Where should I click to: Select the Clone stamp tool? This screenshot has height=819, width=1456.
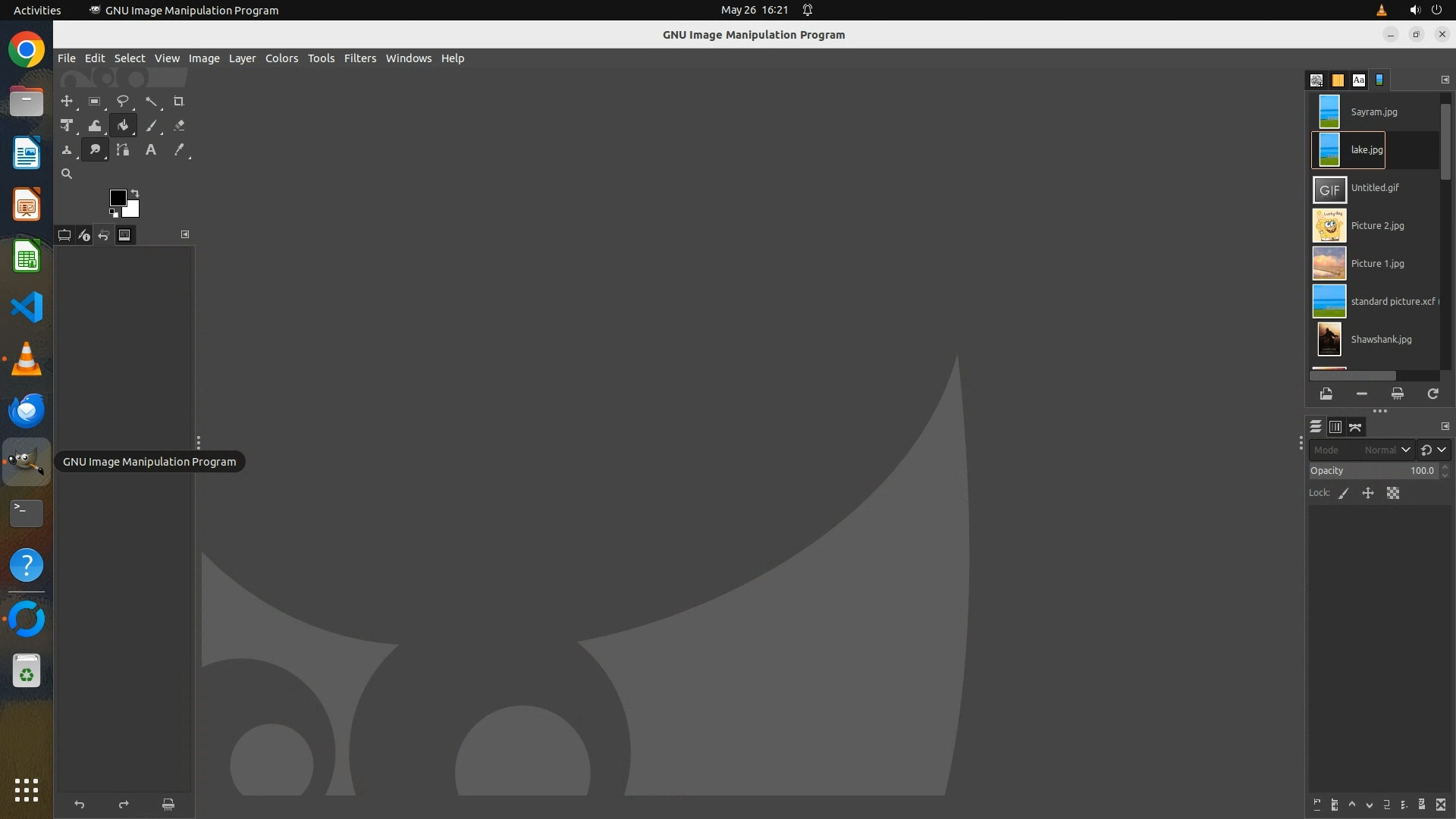pyautogui.click(x=67, y=150)
